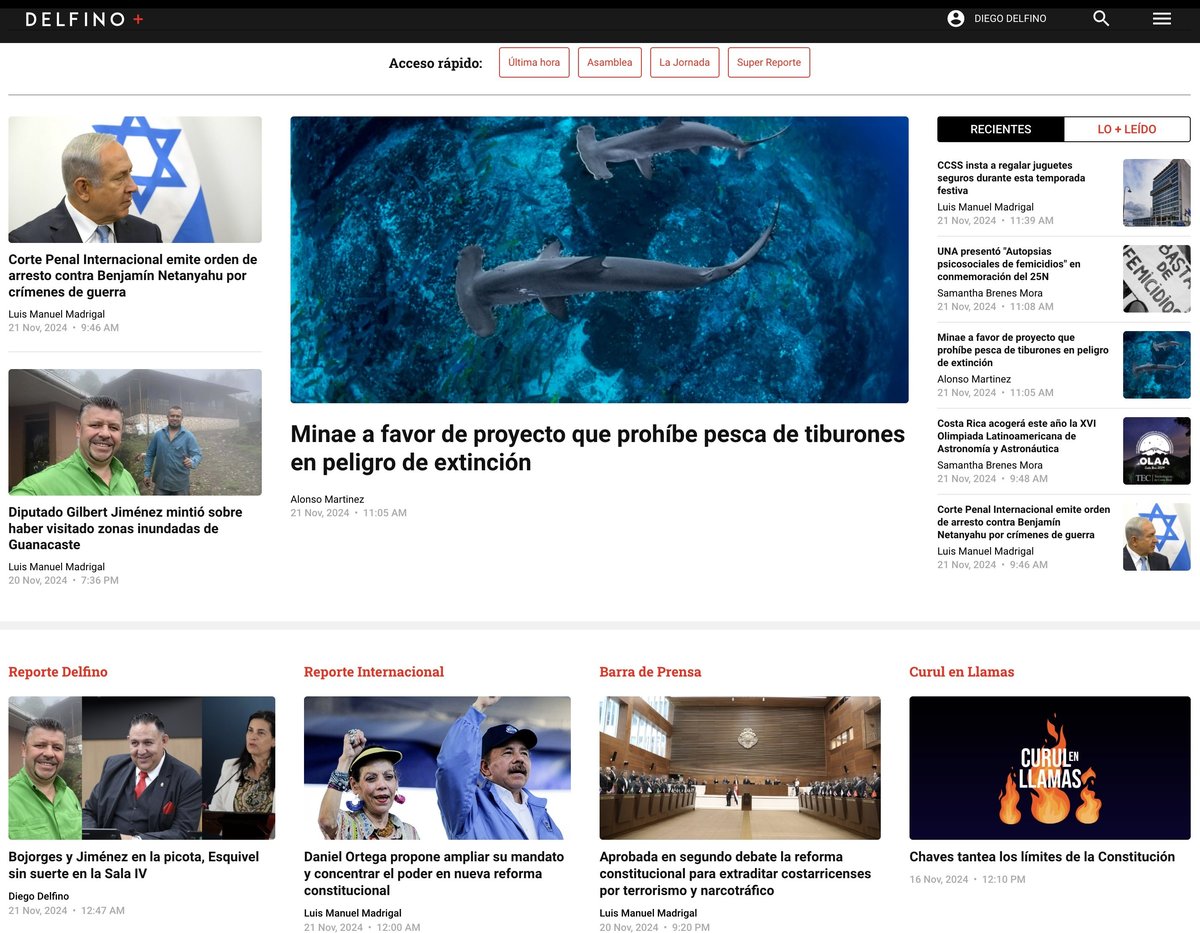Open Olimpiada Latinoamericana de Astronomía article
This screenshot has width=1200, height=933.
[1016, 436]
